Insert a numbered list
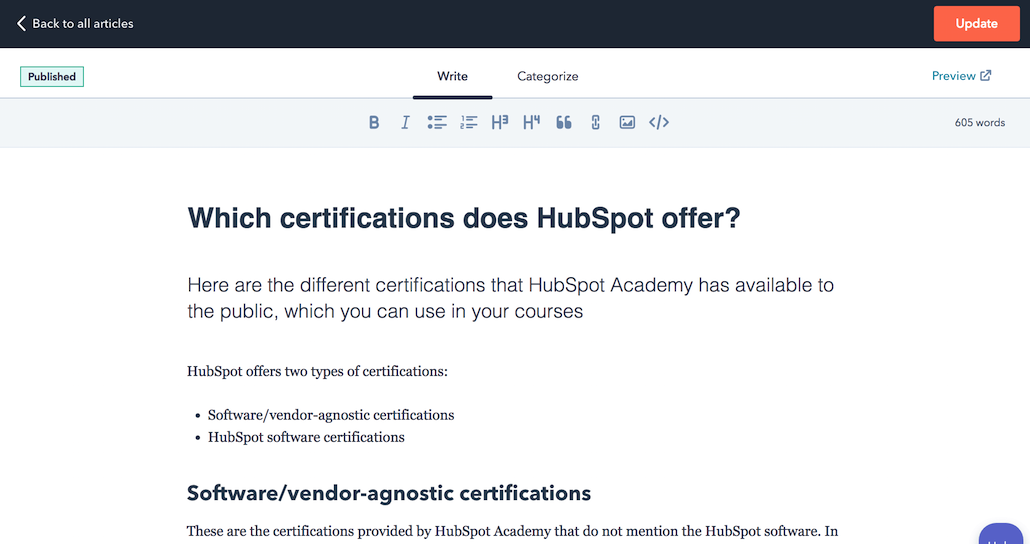1030x544 pixels. pos(468,122)
